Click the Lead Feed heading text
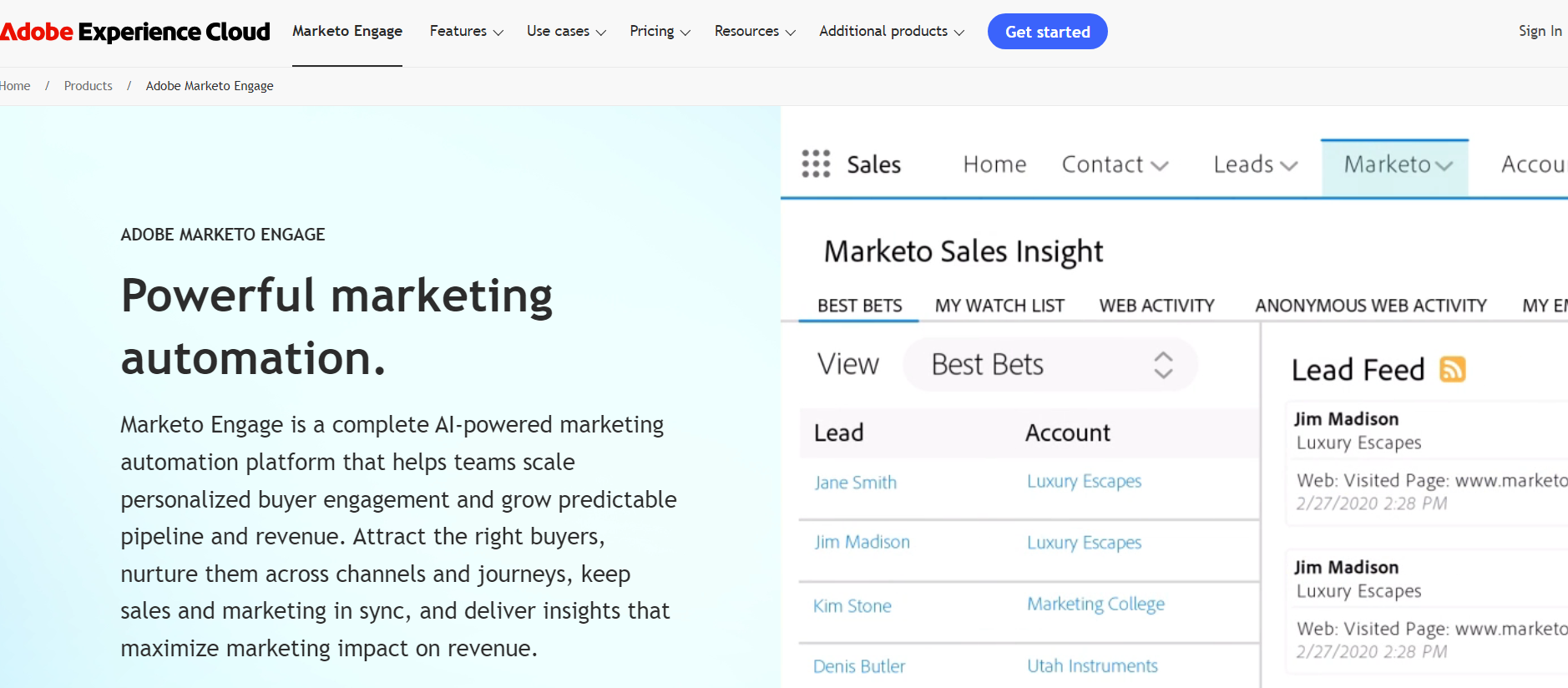Image resolution: width=1568 pixels, height=688 pixels. (x=1358, y=369)
